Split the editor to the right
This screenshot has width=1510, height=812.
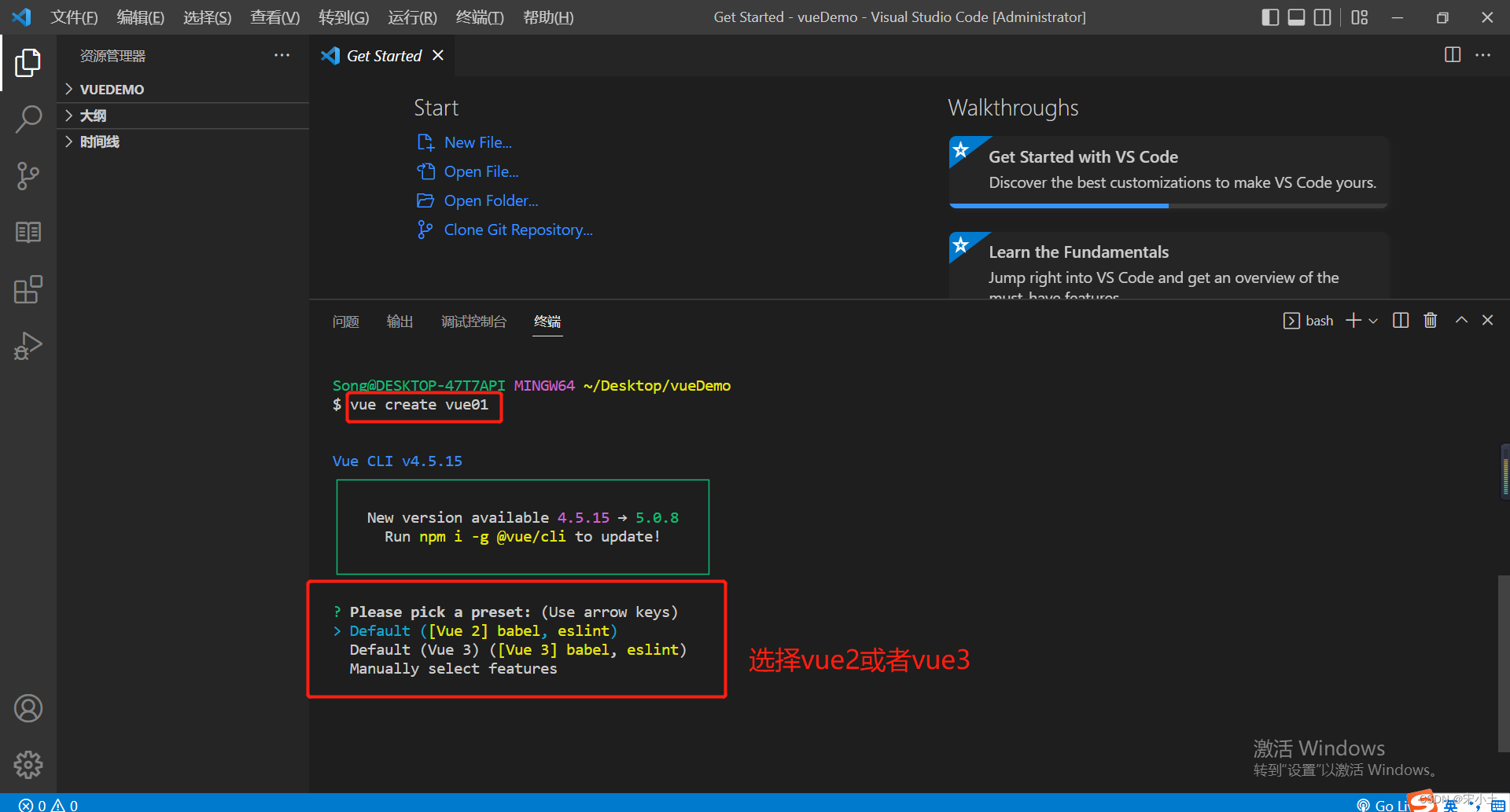[1453, 54]
